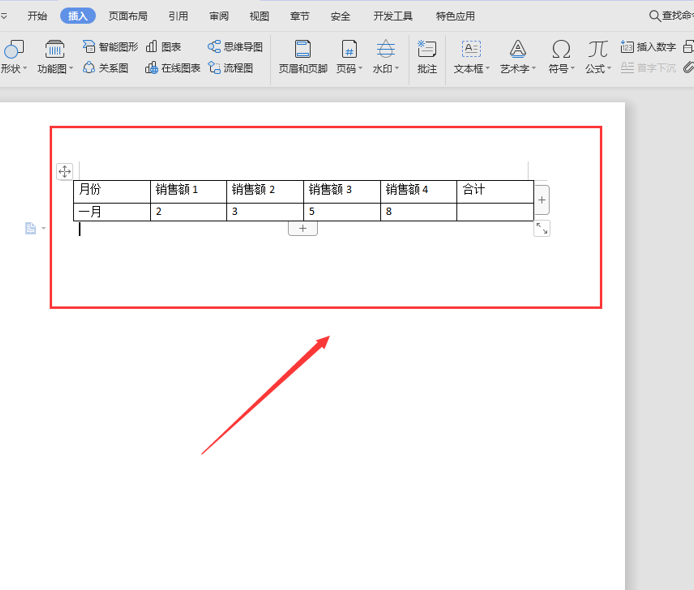This screenshot has height=590, width=694.
Task: Open the 视图 tab
Action: click(x=259, y=16)
